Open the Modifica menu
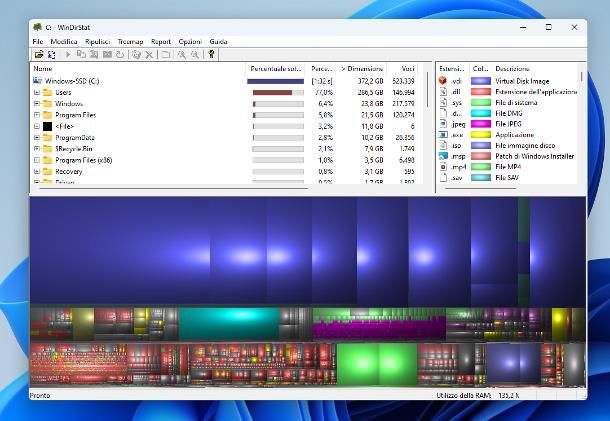 tap(64, 41)
